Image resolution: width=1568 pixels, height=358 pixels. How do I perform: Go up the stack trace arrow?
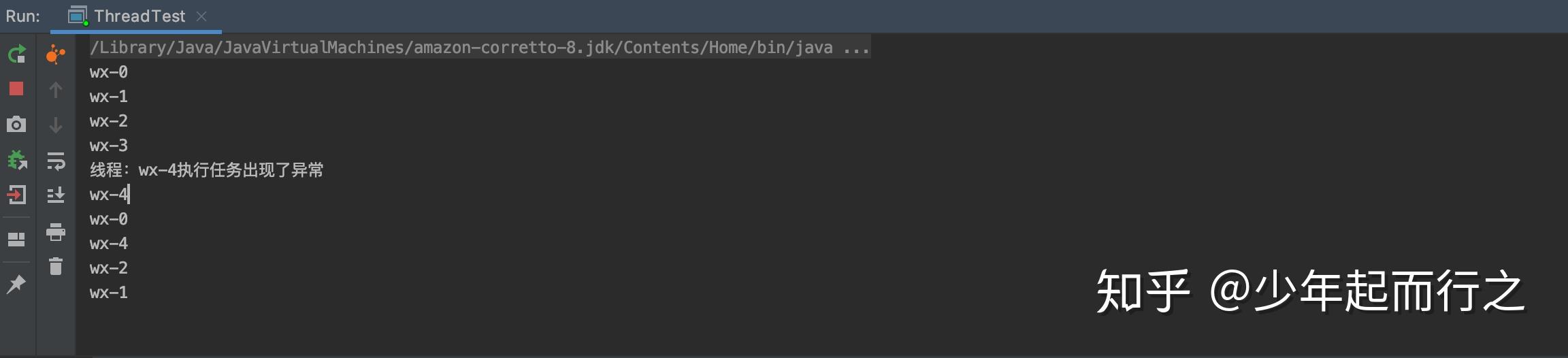pyautogui.click(x=56, y=89)
